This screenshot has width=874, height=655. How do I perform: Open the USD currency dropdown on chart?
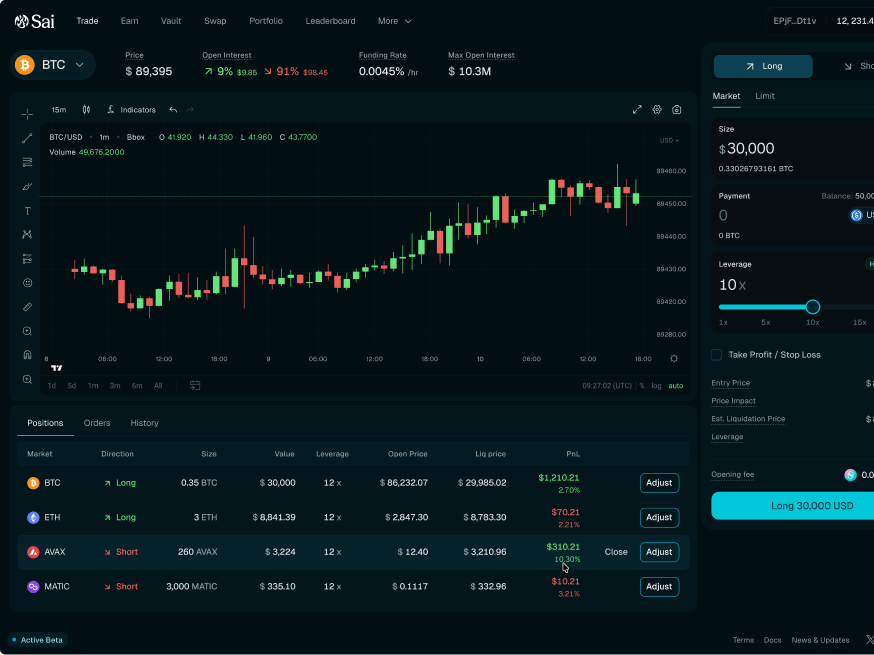[669, 141]
